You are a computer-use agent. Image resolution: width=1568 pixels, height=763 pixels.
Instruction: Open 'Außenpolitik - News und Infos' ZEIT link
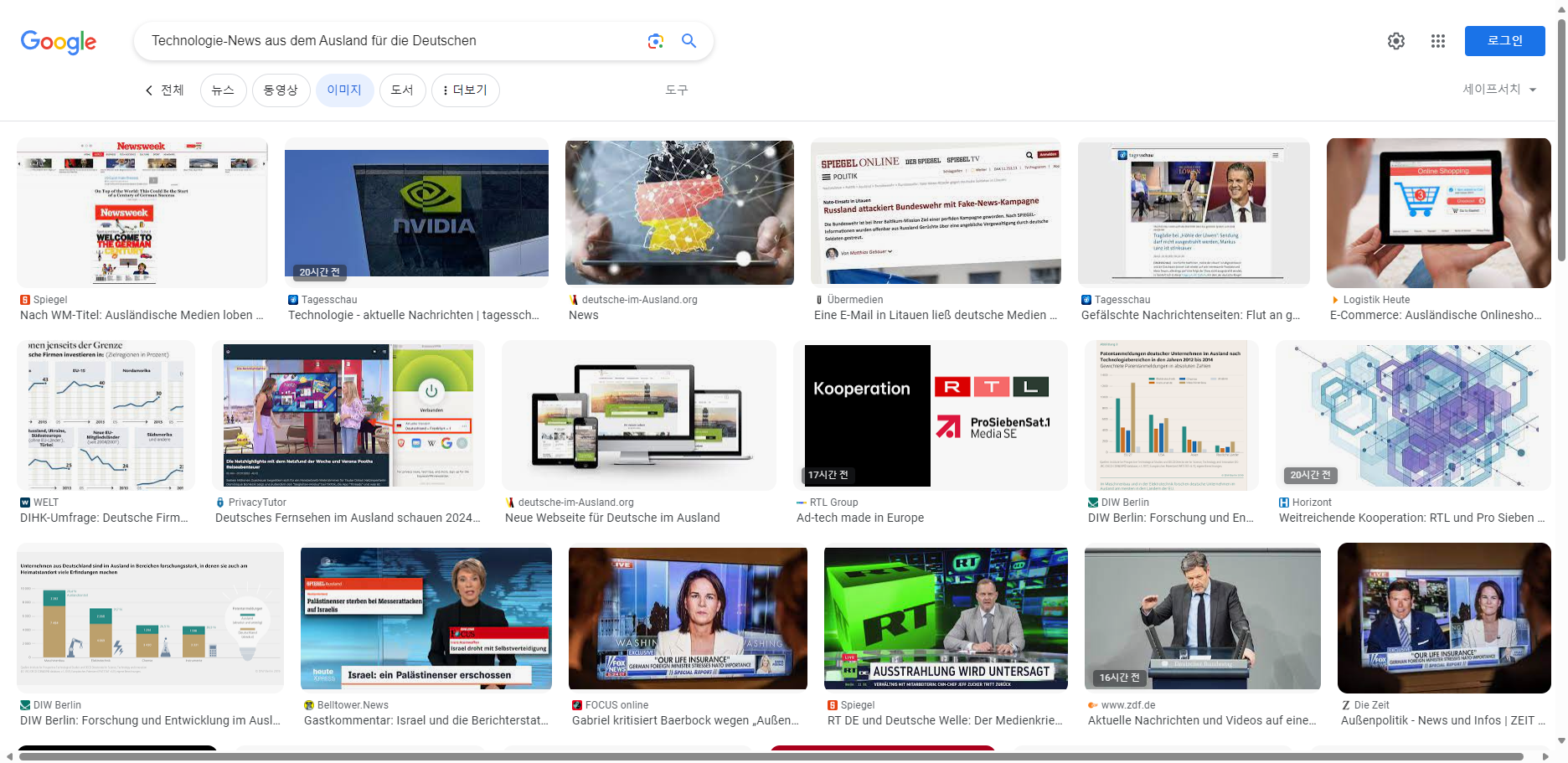click(x=1442, y=720)
